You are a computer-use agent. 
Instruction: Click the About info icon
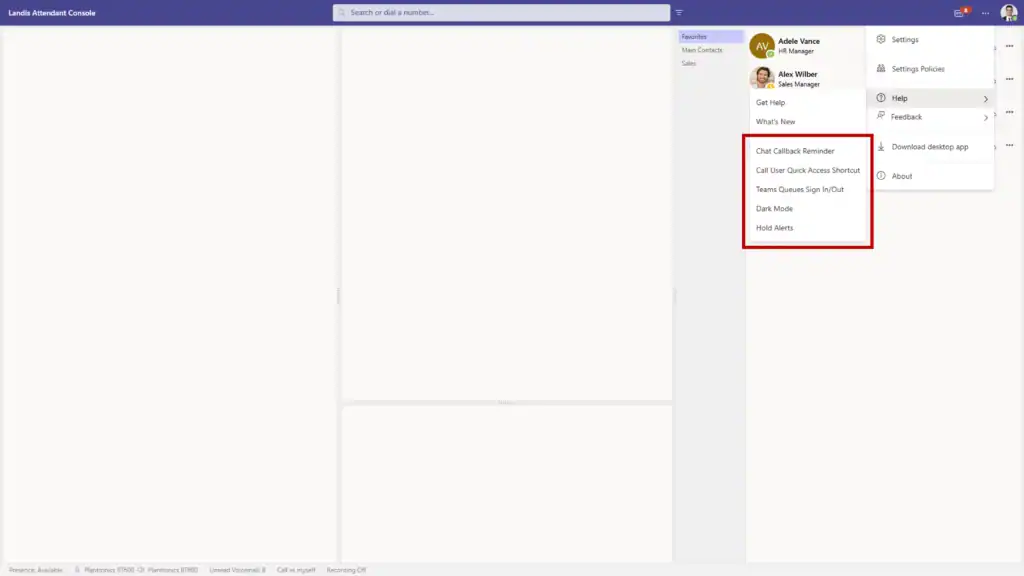[880, 175]
